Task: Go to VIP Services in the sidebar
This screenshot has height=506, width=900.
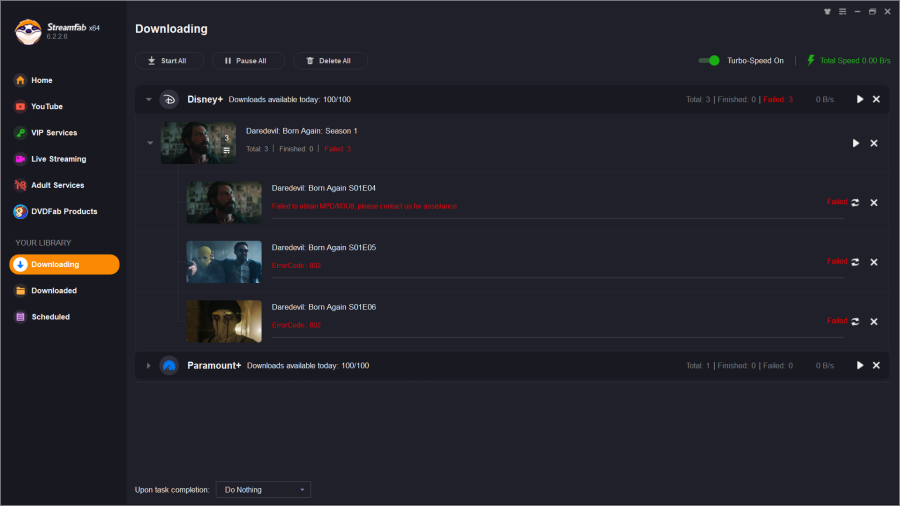Action: (53, 132)
